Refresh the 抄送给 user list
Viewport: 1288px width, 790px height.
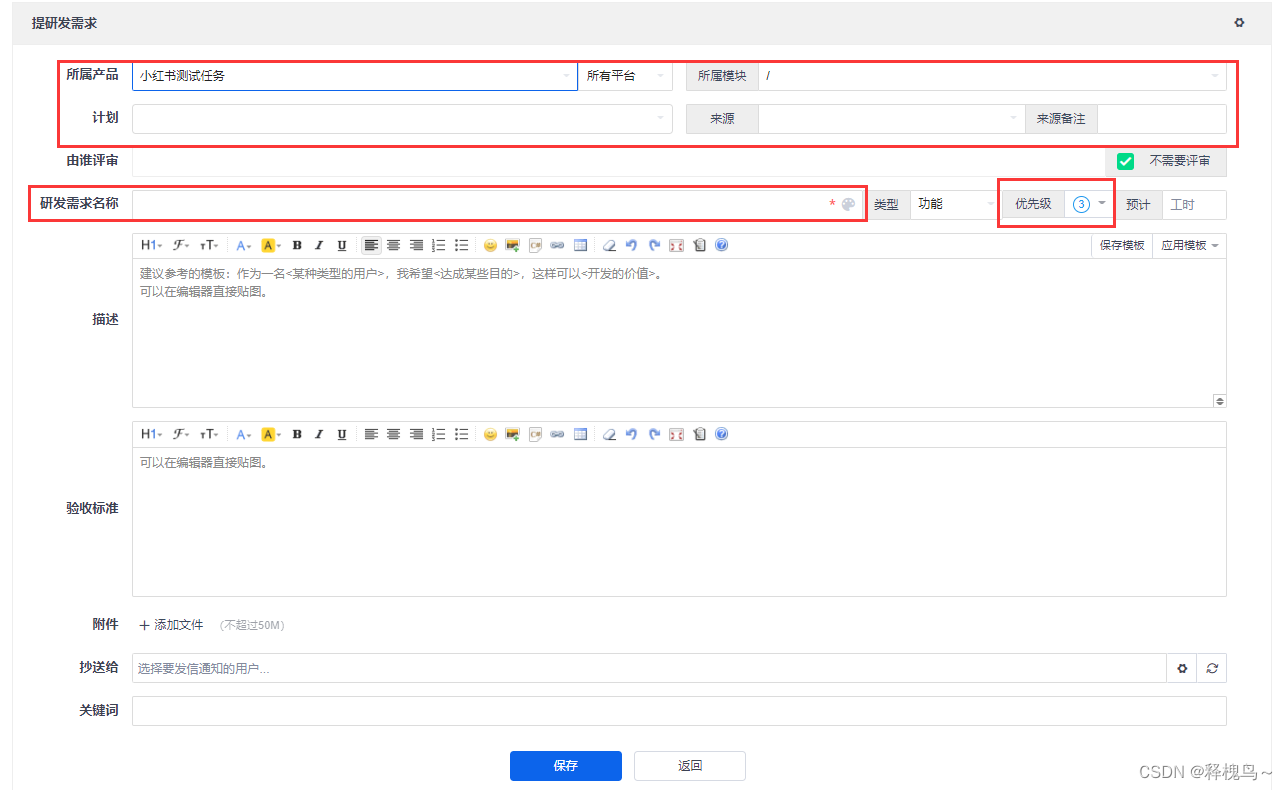[x=1212, y=668]
